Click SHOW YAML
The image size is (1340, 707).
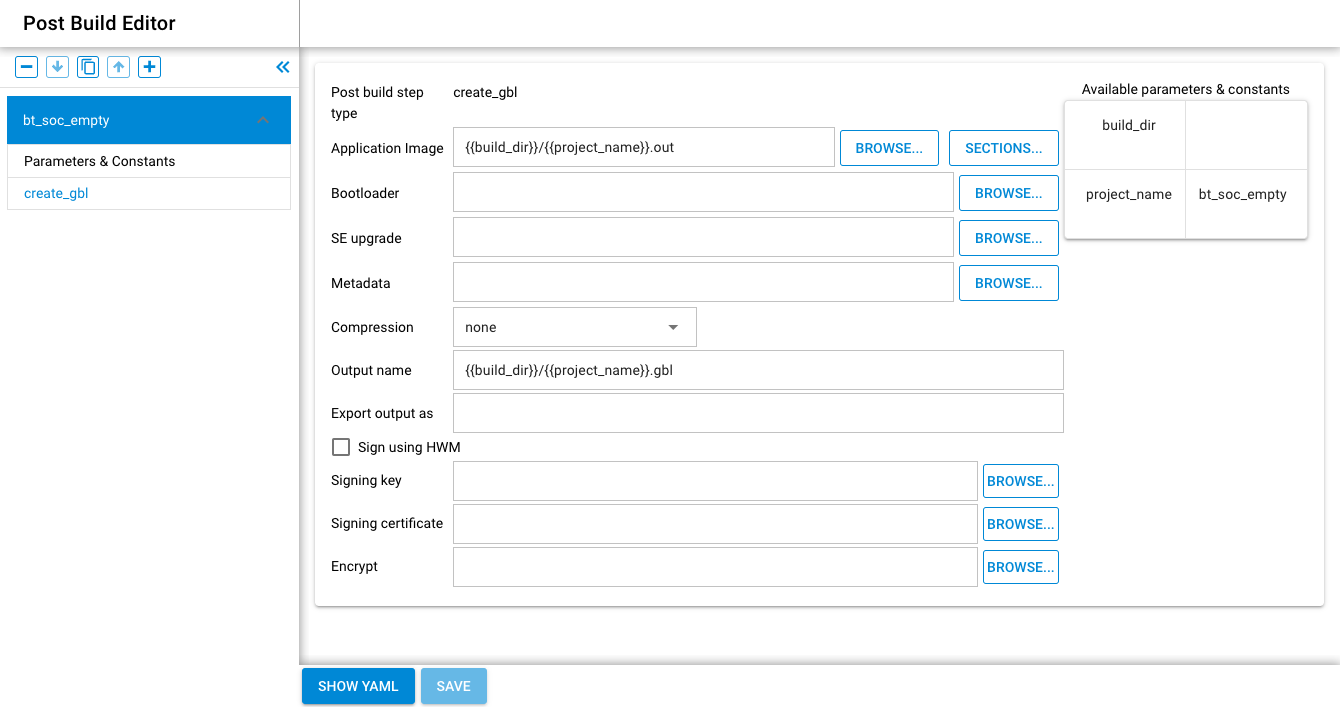[x=358, y=686]
